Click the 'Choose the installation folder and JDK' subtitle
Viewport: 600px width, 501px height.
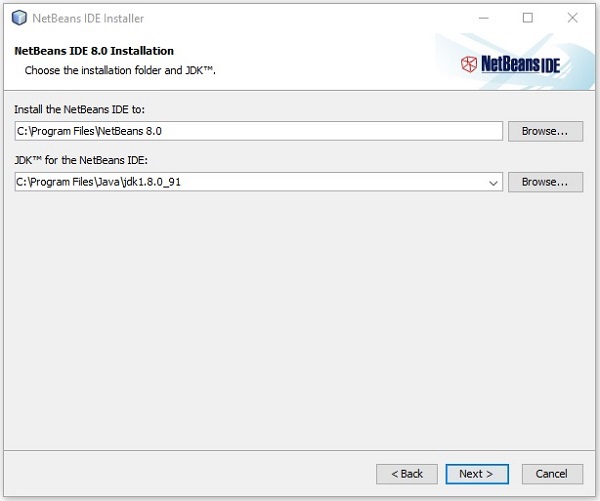(x=120, y=70)
